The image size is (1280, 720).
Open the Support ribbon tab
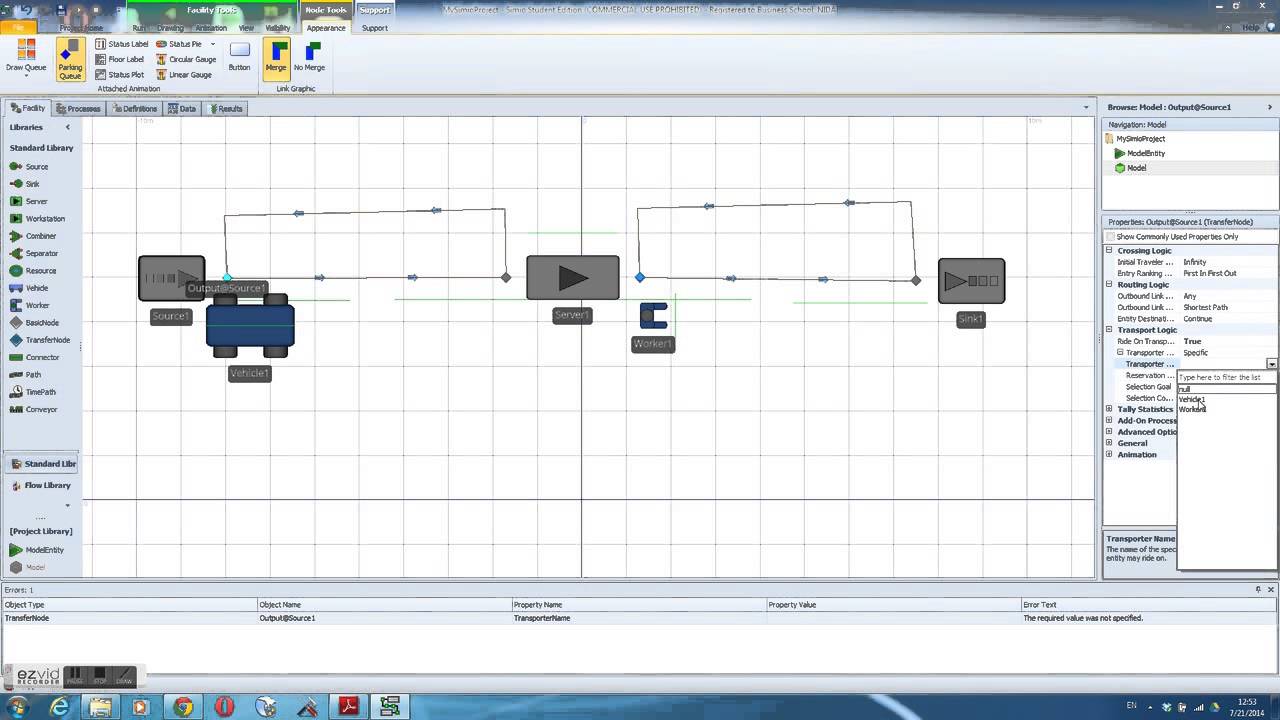(375, 28)
